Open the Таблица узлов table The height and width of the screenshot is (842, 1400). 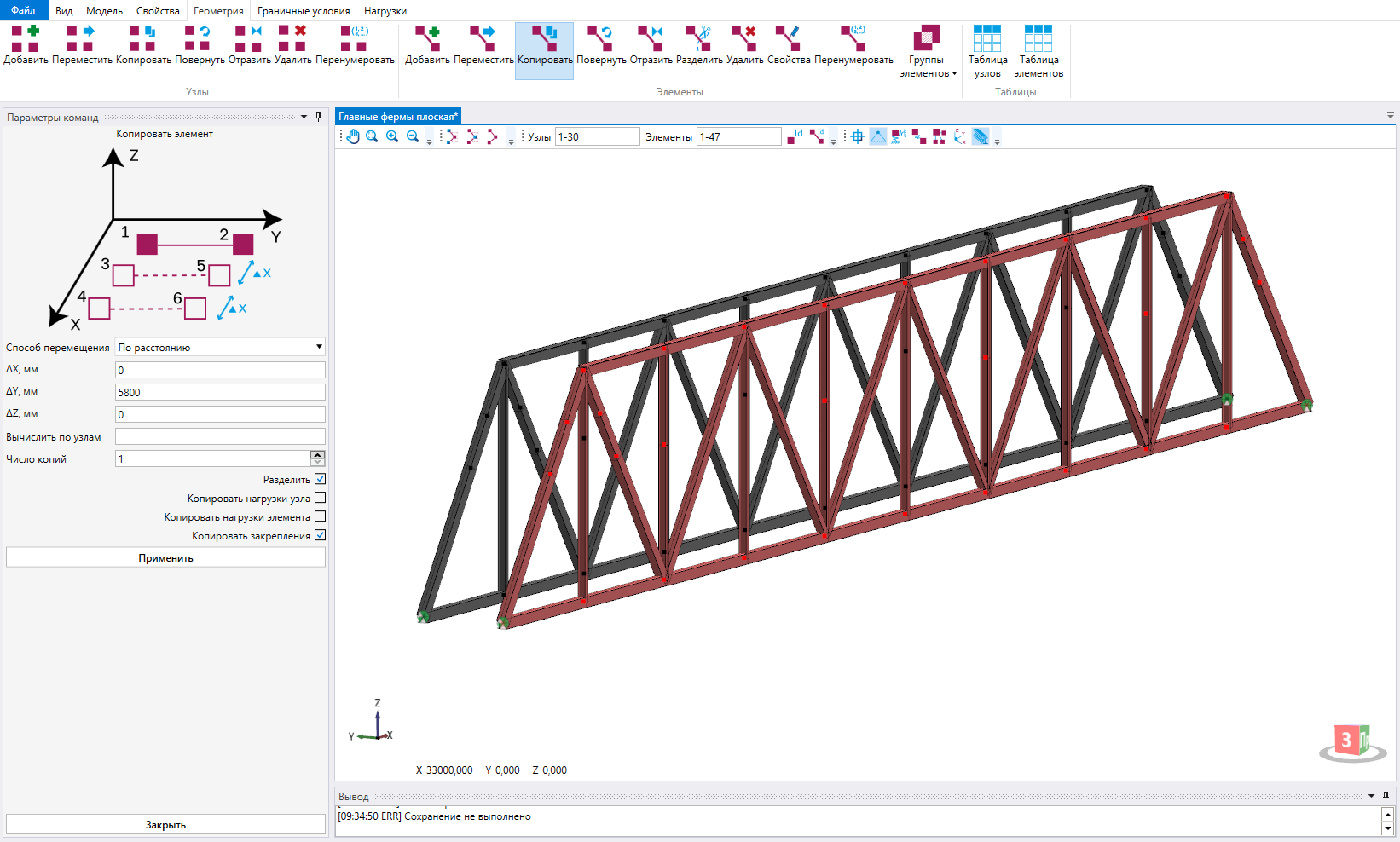pos(987,52)
